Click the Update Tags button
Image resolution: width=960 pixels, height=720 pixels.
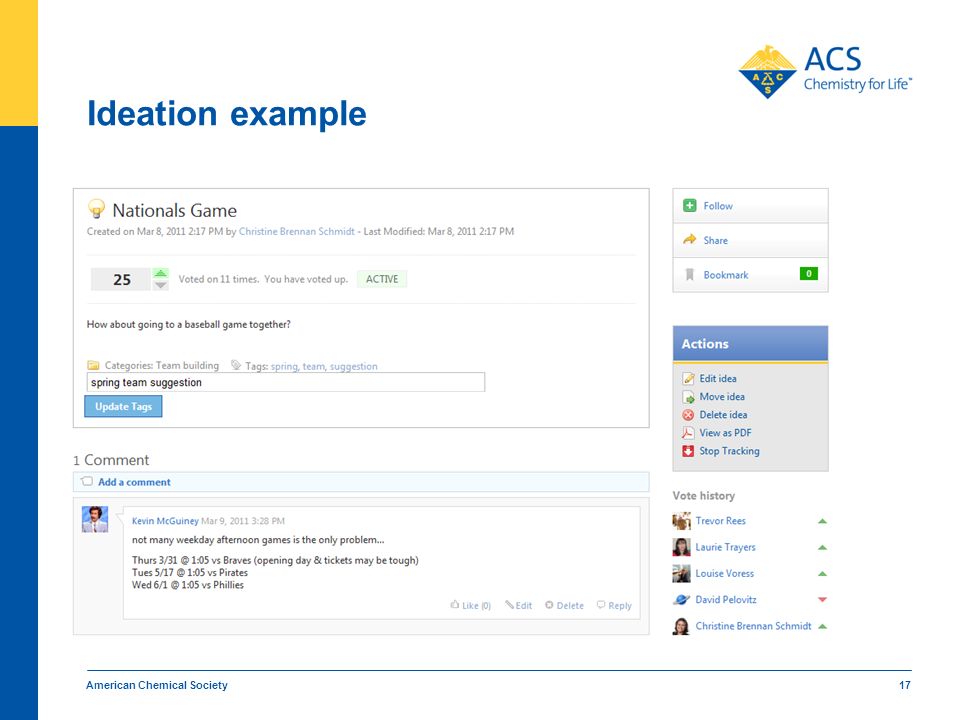[123, 407]
